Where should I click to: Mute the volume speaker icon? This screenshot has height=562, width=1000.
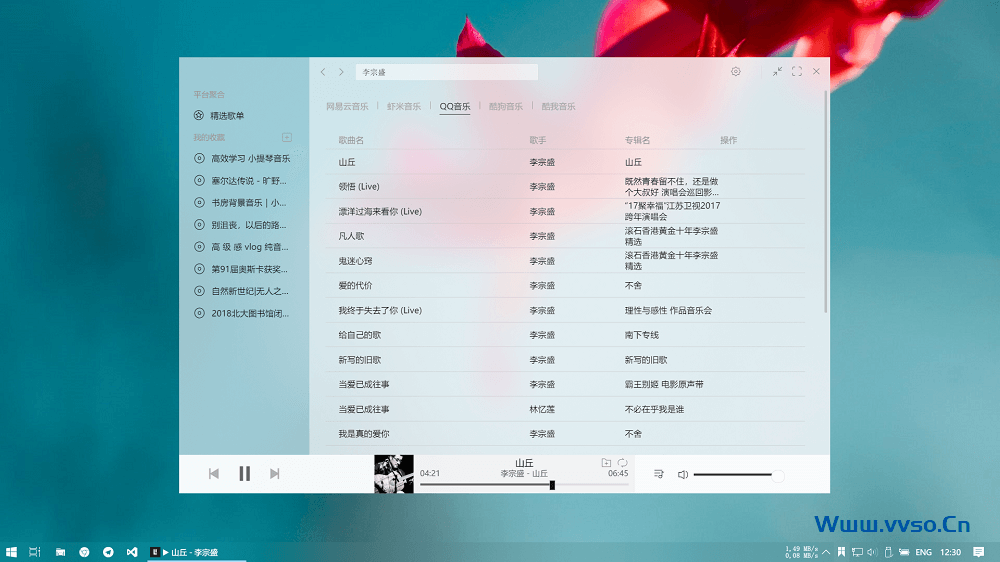(683, 475)
